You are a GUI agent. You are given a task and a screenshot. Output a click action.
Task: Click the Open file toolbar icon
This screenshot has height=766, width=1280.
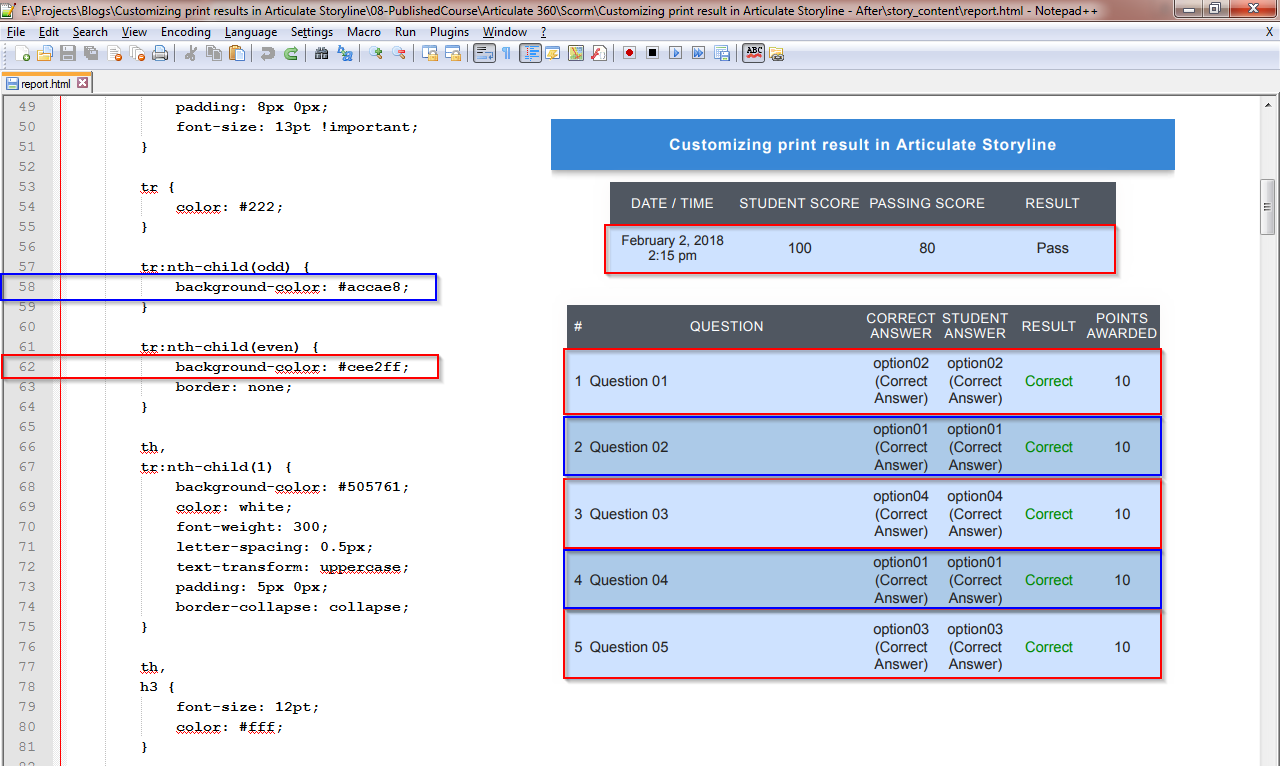tap(45, 53)
